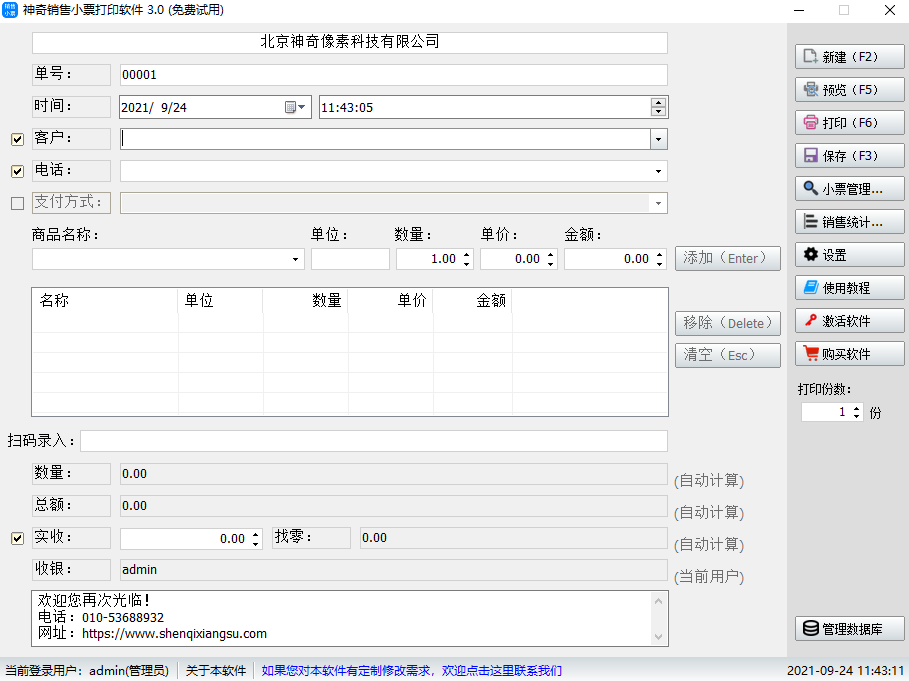This screenshot has width=909, height=681.
Task: Click the status bar clock 2021-09-24
Action: pos(845,671)
